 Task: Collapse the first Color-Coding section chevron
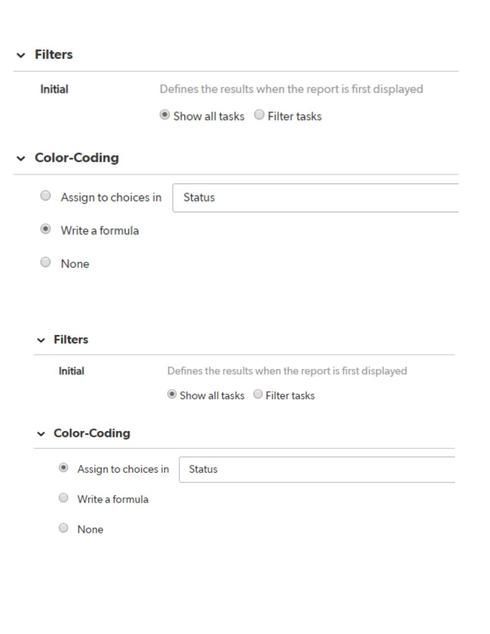[x=21, y=158]
